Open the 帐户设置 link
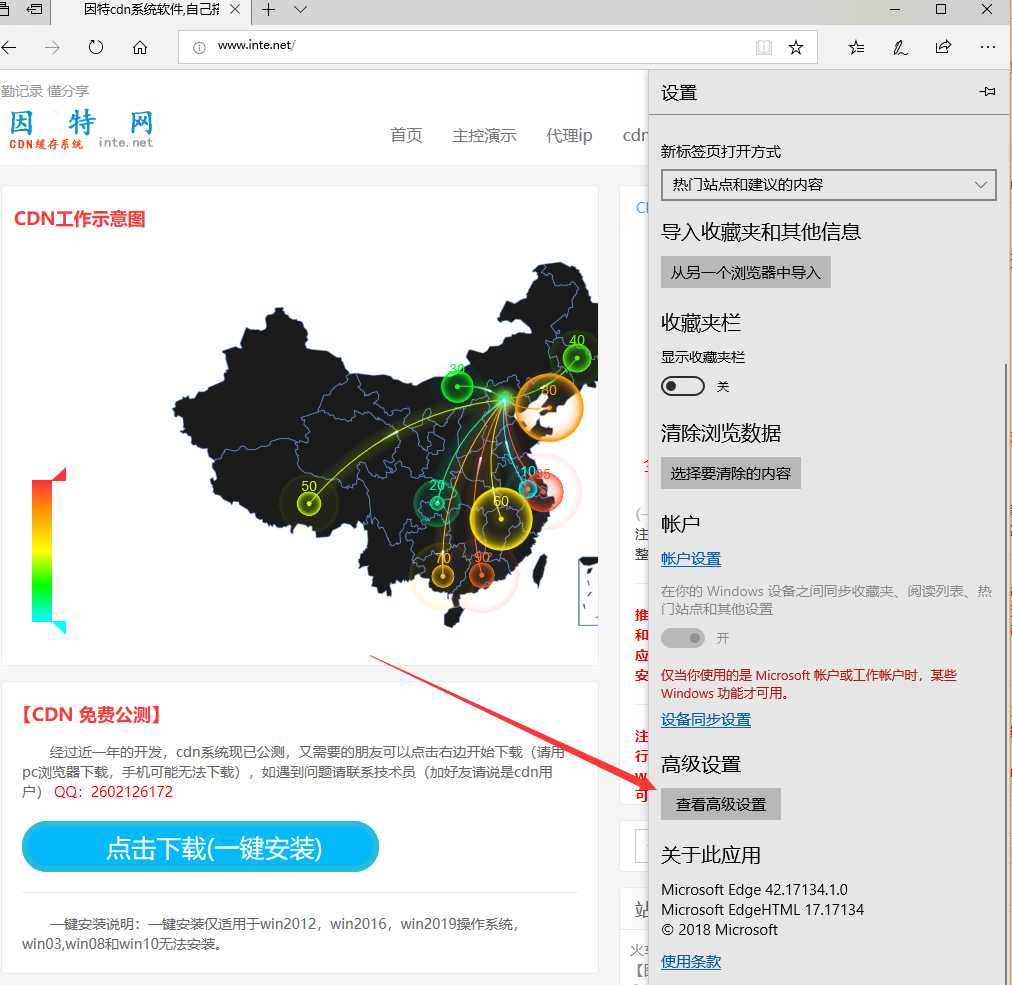 coord(691,559)
